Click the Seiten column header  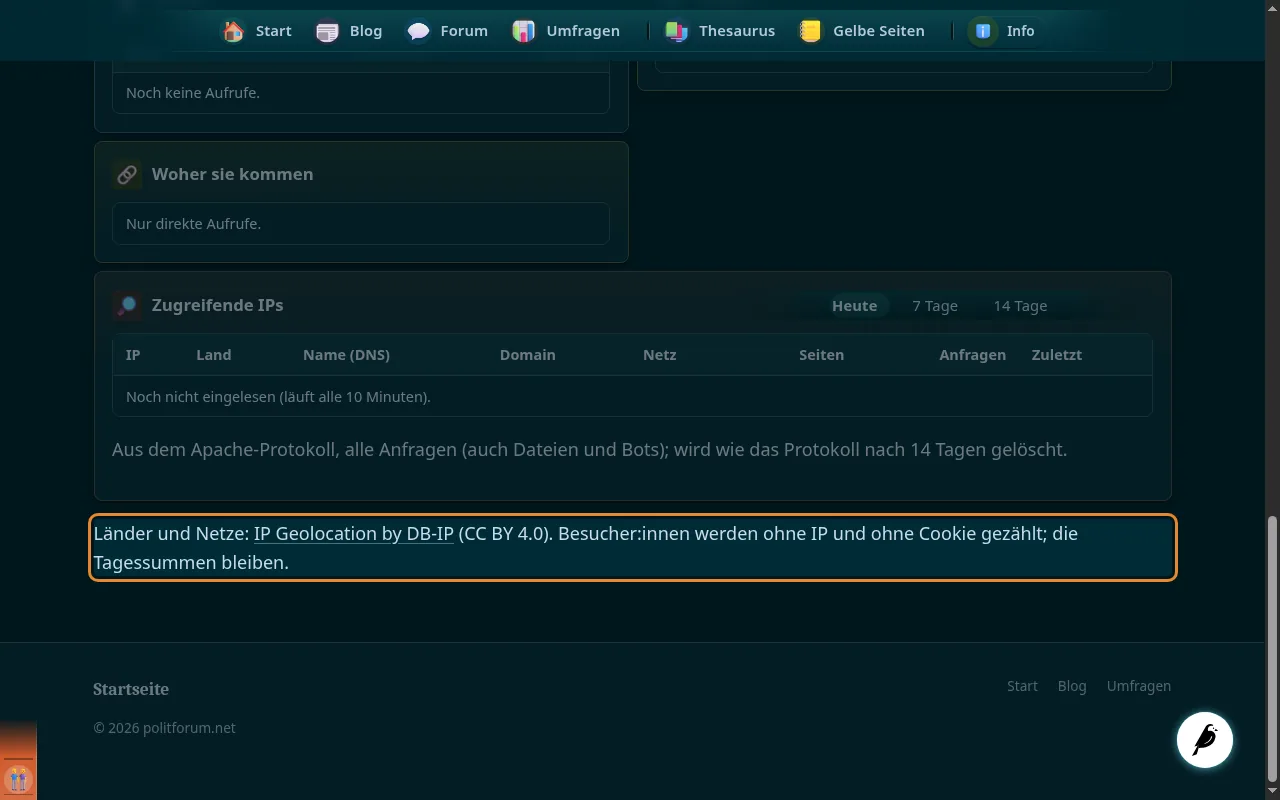point(822,355)
